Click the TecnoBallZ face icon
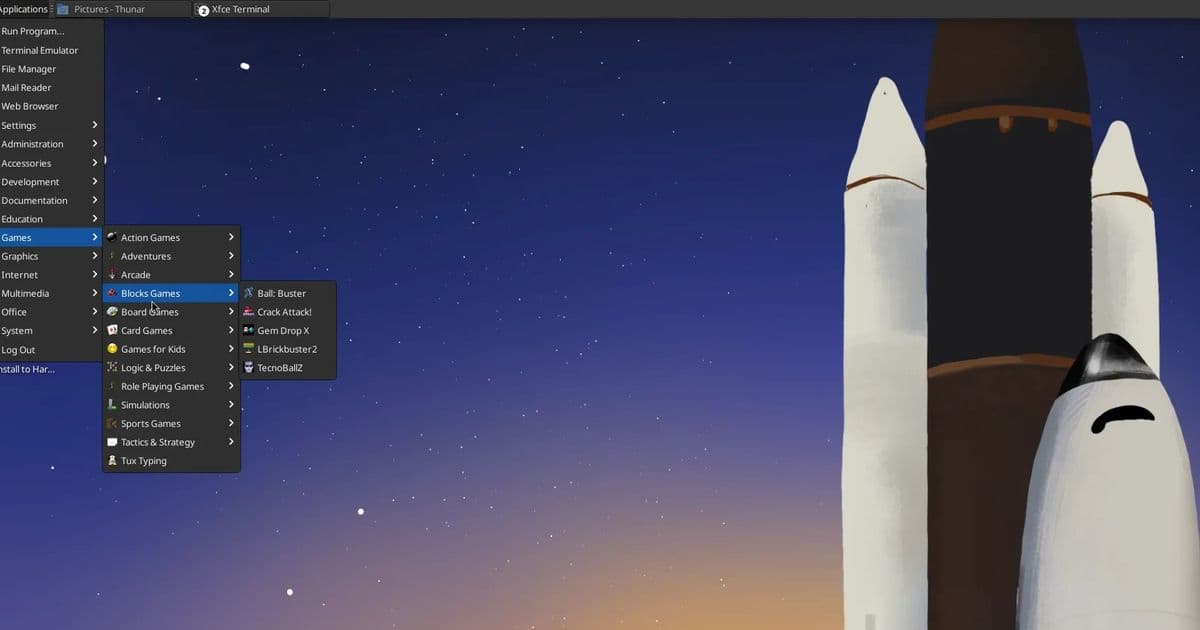1200x630 pixels. [x=247, y=367]
